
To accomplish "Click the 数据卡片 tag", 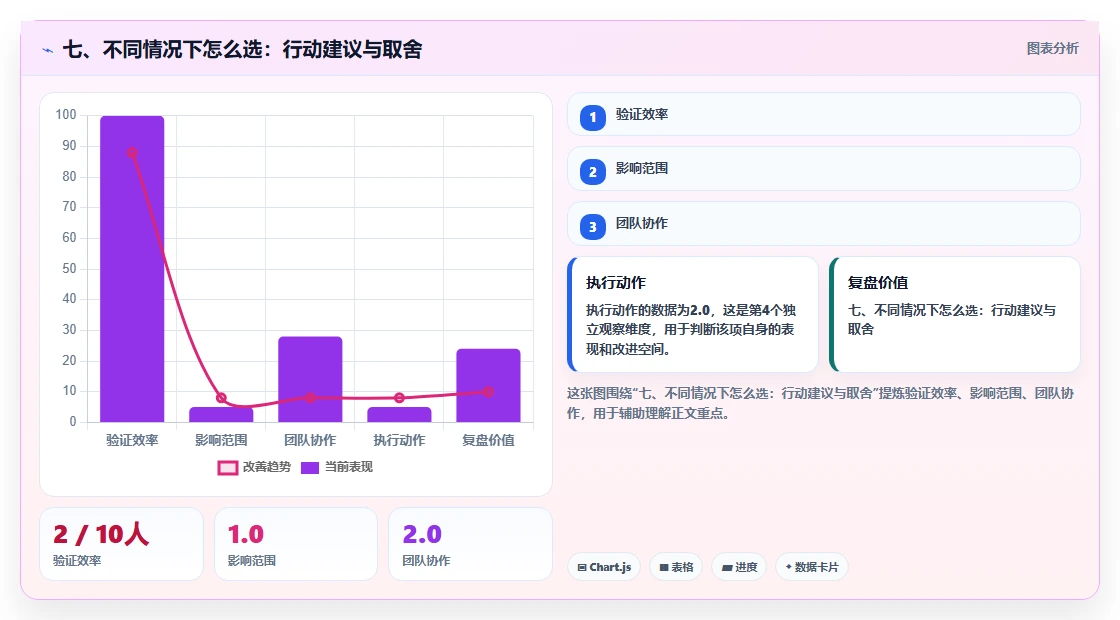I will [812, 567].
